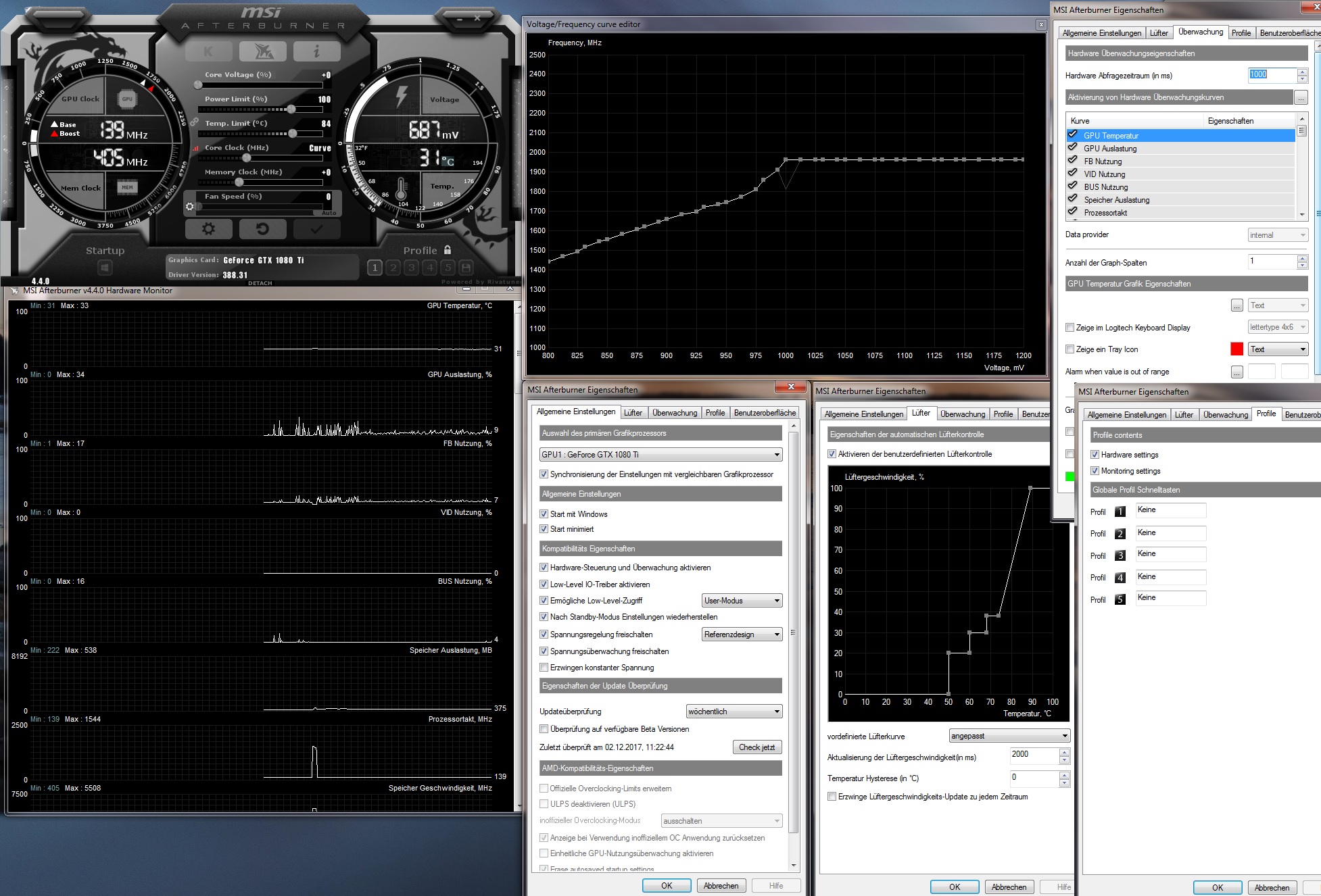Switch to the Benutzeroberfläche tab in general settings
Image resolution: width=1321 pixels, height=896 pixels.
[765, 413]
